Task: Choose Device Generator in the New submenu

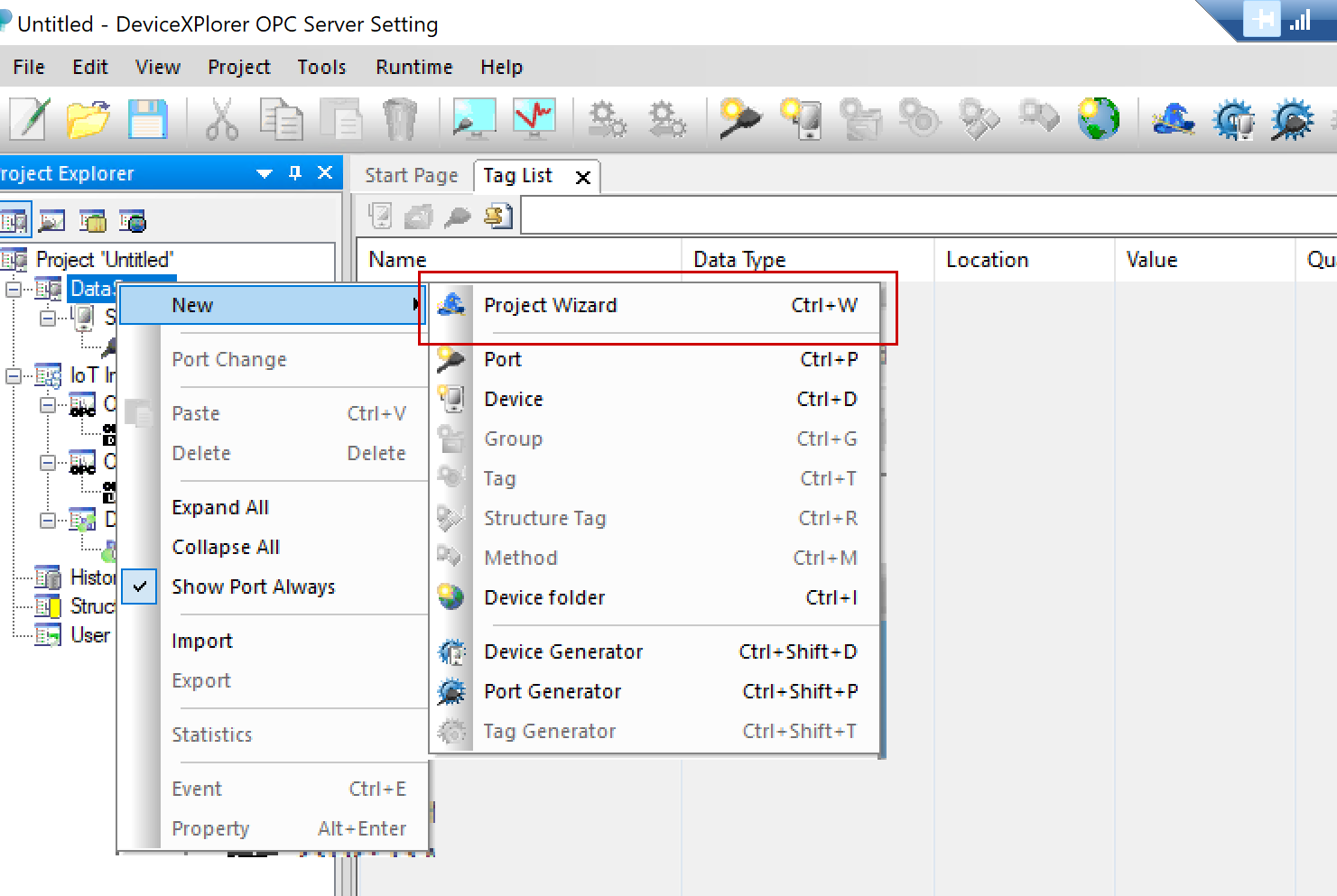Action: click(x=563, y=651)
